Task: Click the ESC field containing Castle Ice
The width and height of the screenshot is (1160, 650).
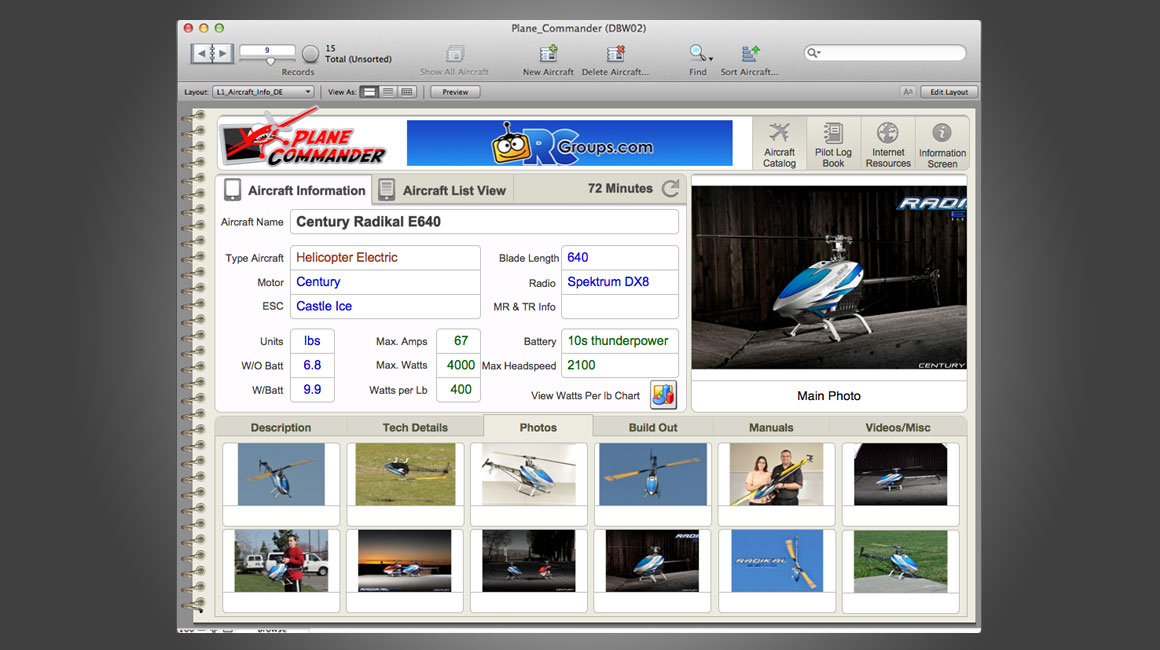Action: [x=385, y=306]
